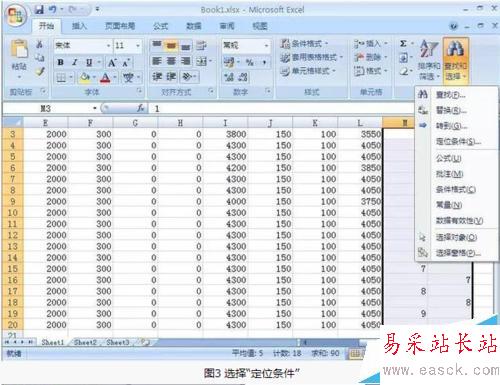Center text horizontally
Image resolution: width=500 pixels, height=385 pixels.
pyautogui.click(x=171, y=61)
